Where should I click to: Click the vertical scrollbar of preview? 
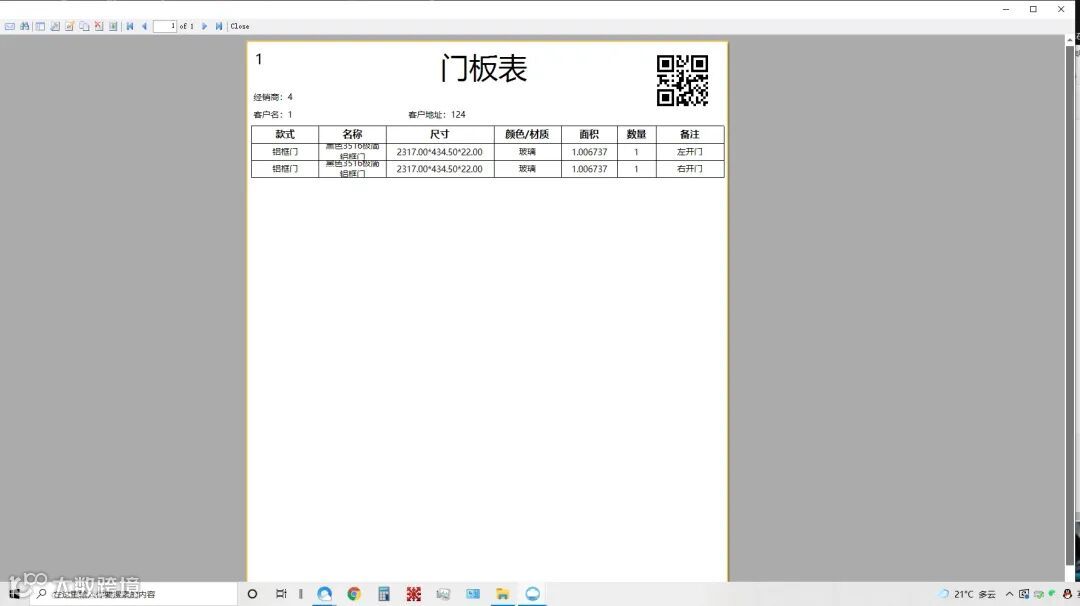coord(1070,308)
